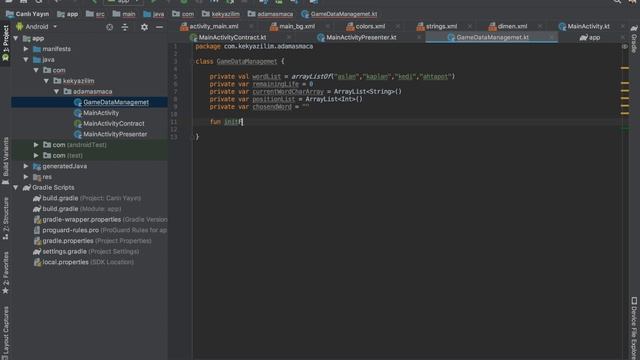Click the scroll-from-source target icon
The width and height of the screenshot is (640, 360).
pyautogui.click(x=109, y=27)
